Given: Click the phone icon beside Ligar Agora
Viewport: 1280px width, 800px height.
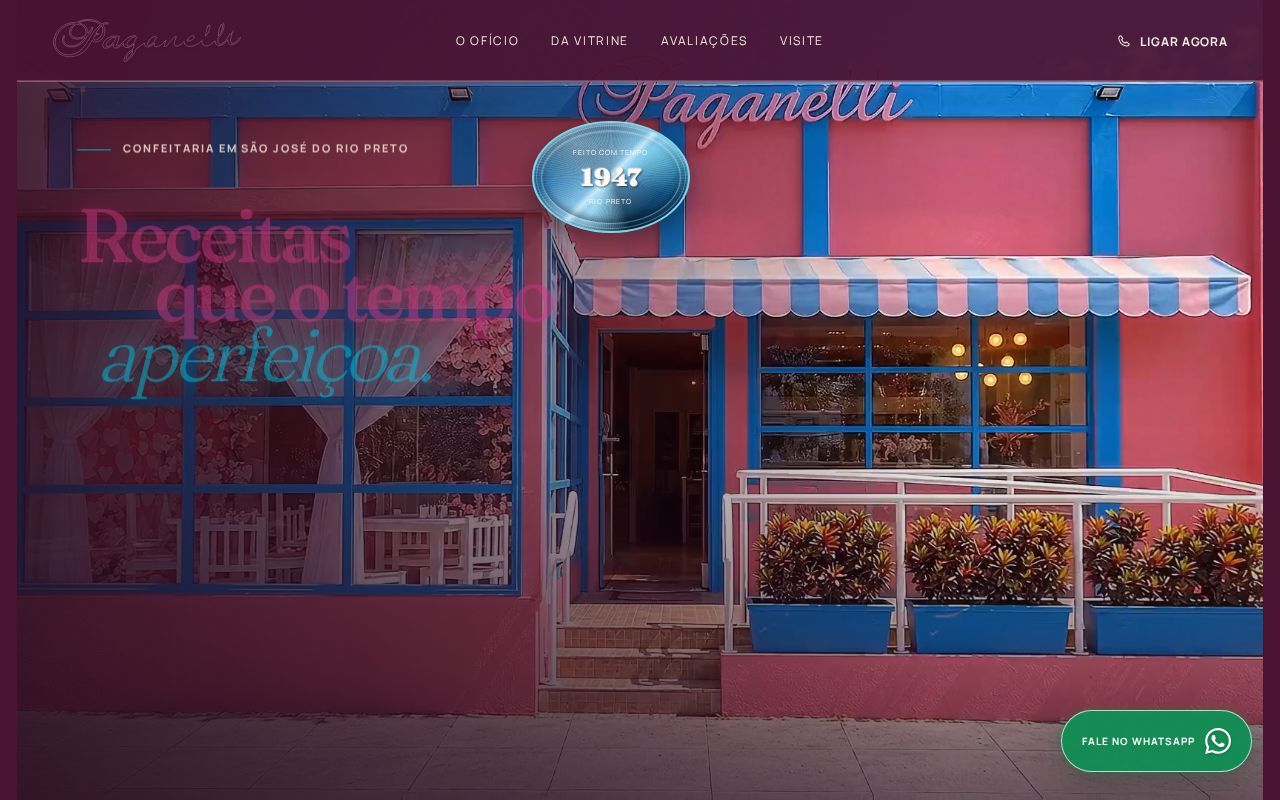Looking at the screenshot, I should click(x=1124, y=41).
